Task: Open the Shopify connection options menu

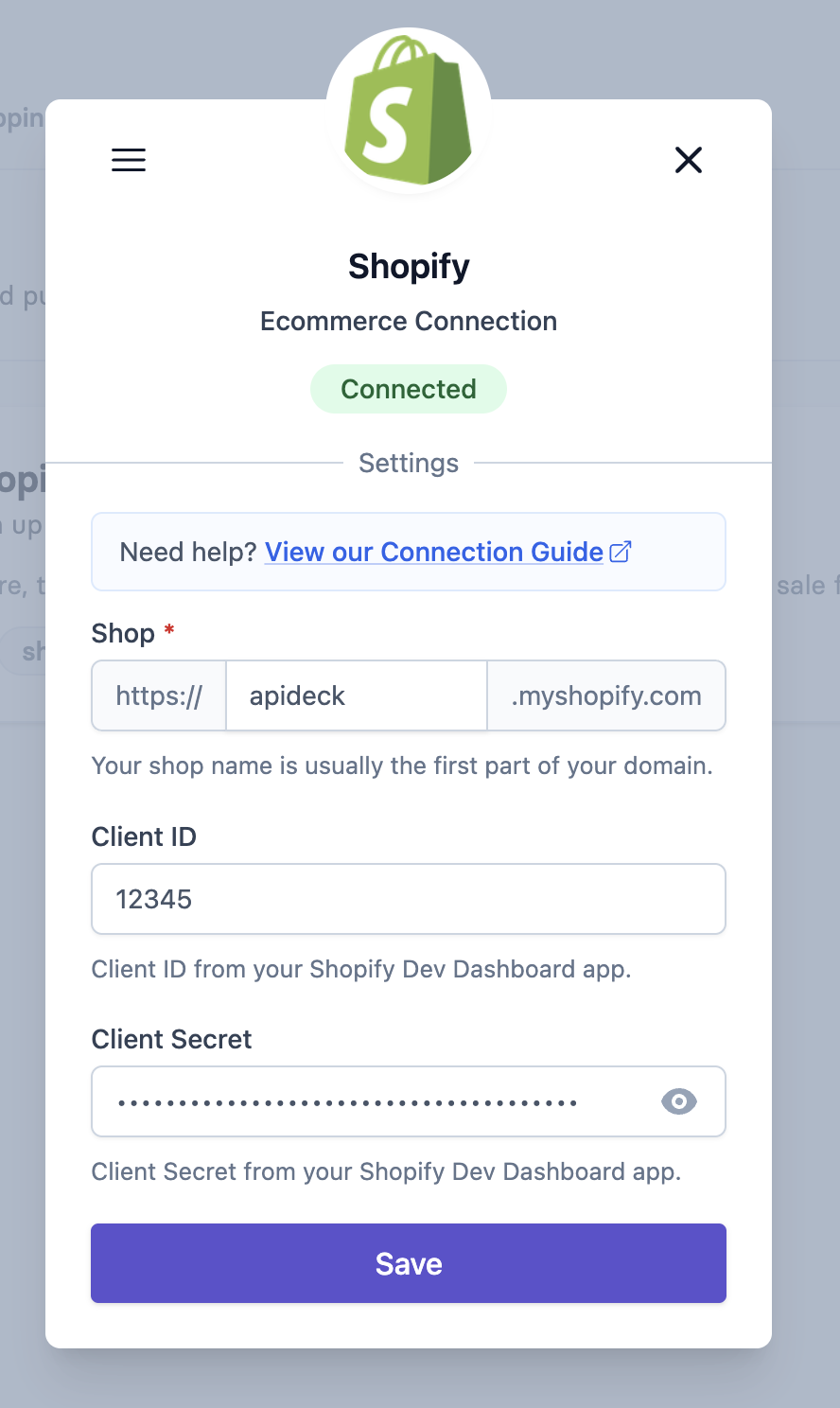Action: click(x=128, y=160)
